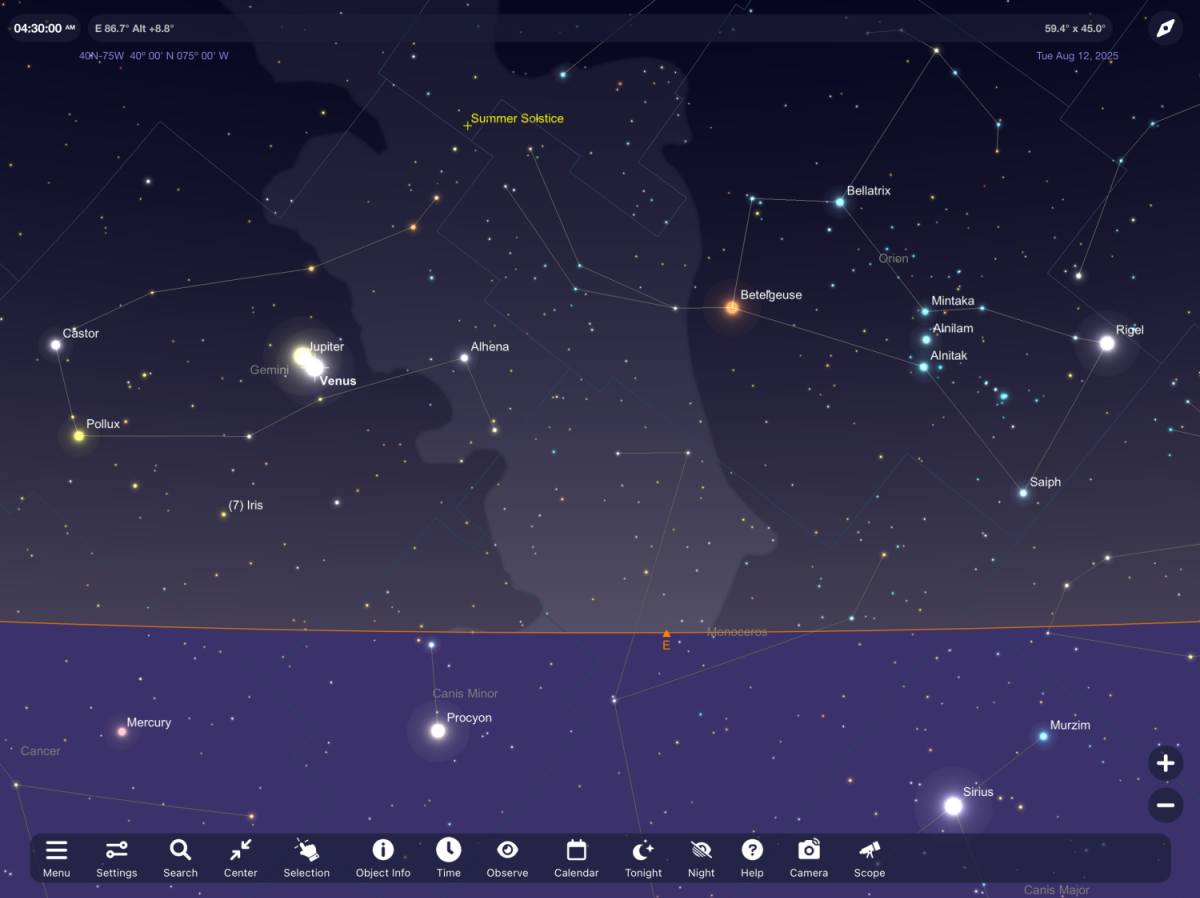Center the view on the selected object

[240, 857]
